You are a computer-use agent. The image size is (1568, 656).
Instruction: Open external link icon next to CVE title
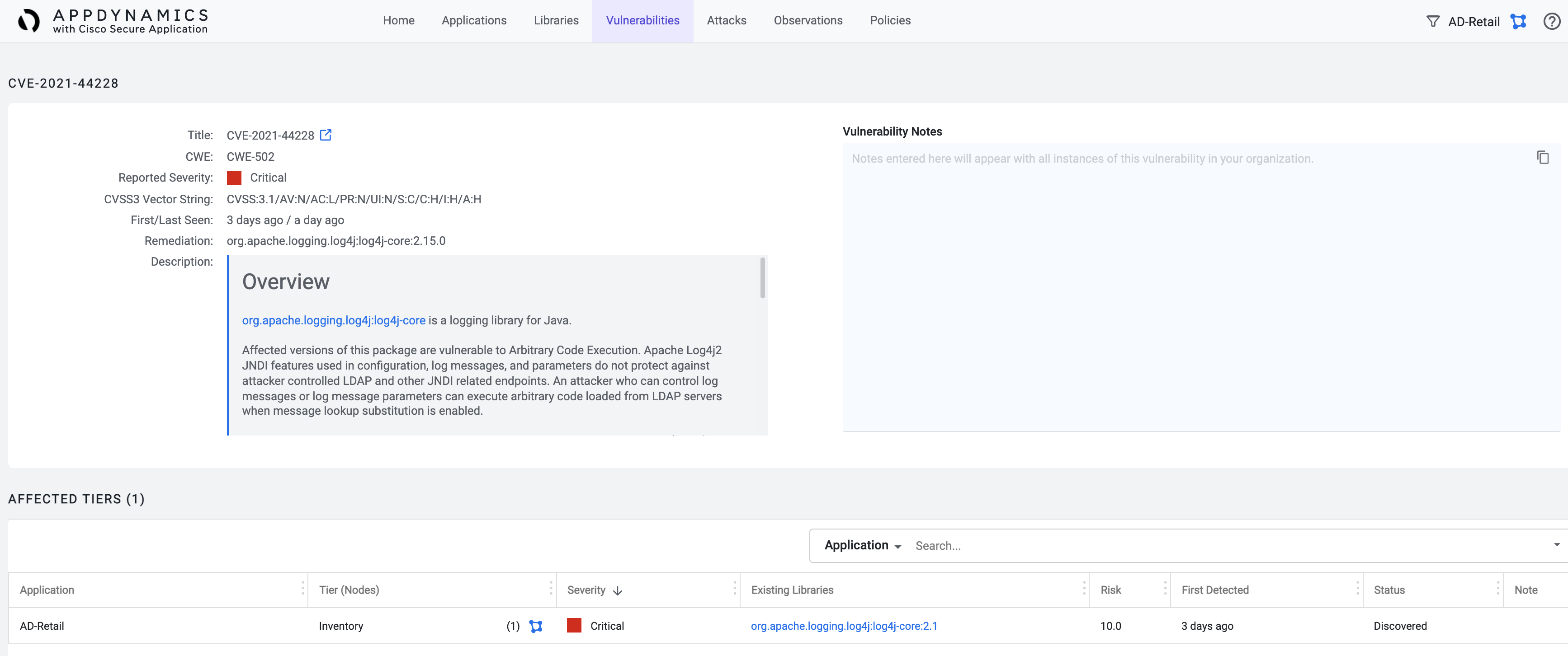[326, 135]
